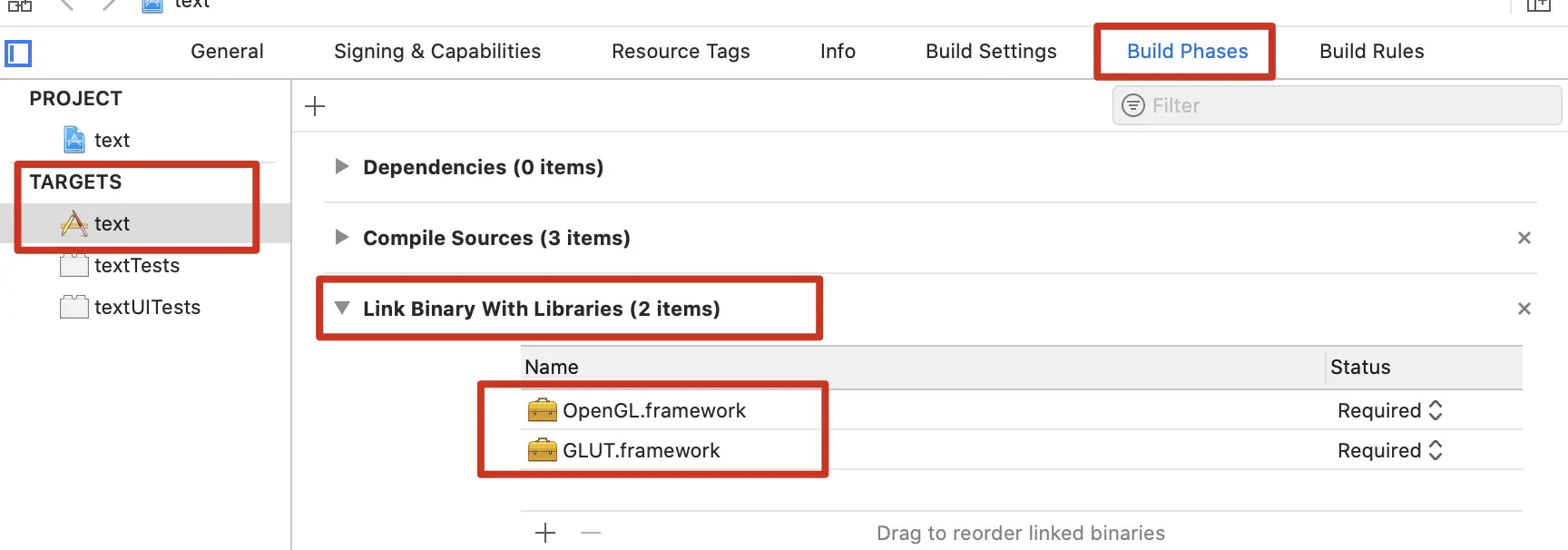Add a linked library with plus button

point(545,533)
